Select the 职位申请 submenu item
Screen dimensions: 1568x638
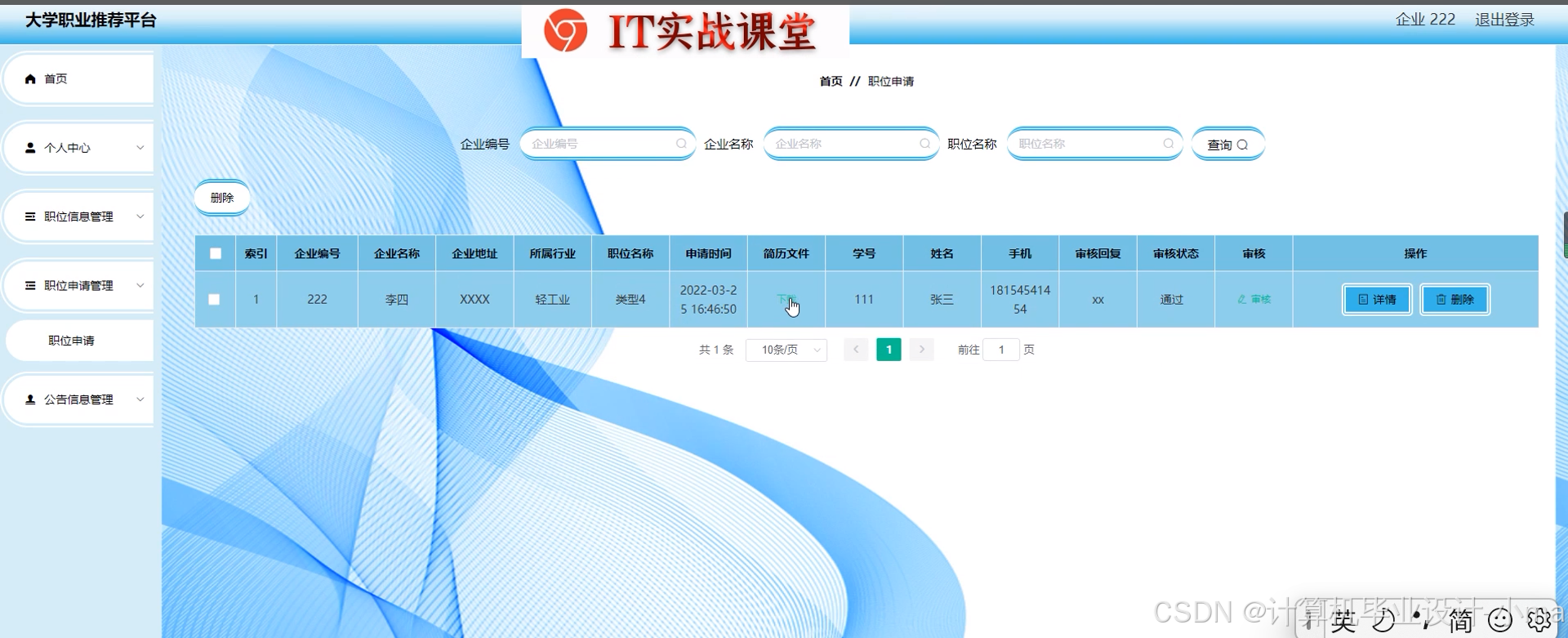click(x=78, y=341)
